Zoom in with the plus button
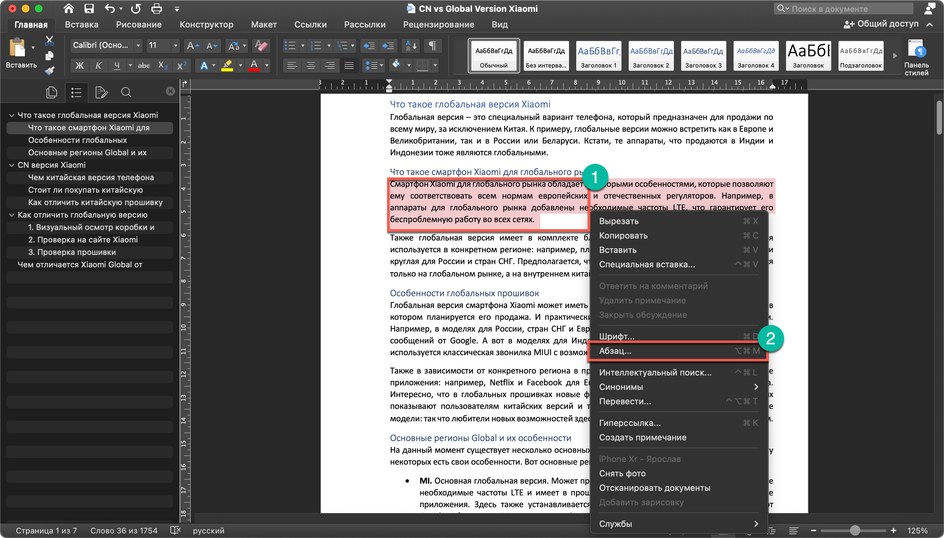The height and width of the screenshot is (538, 944). [x=893, y=530]
